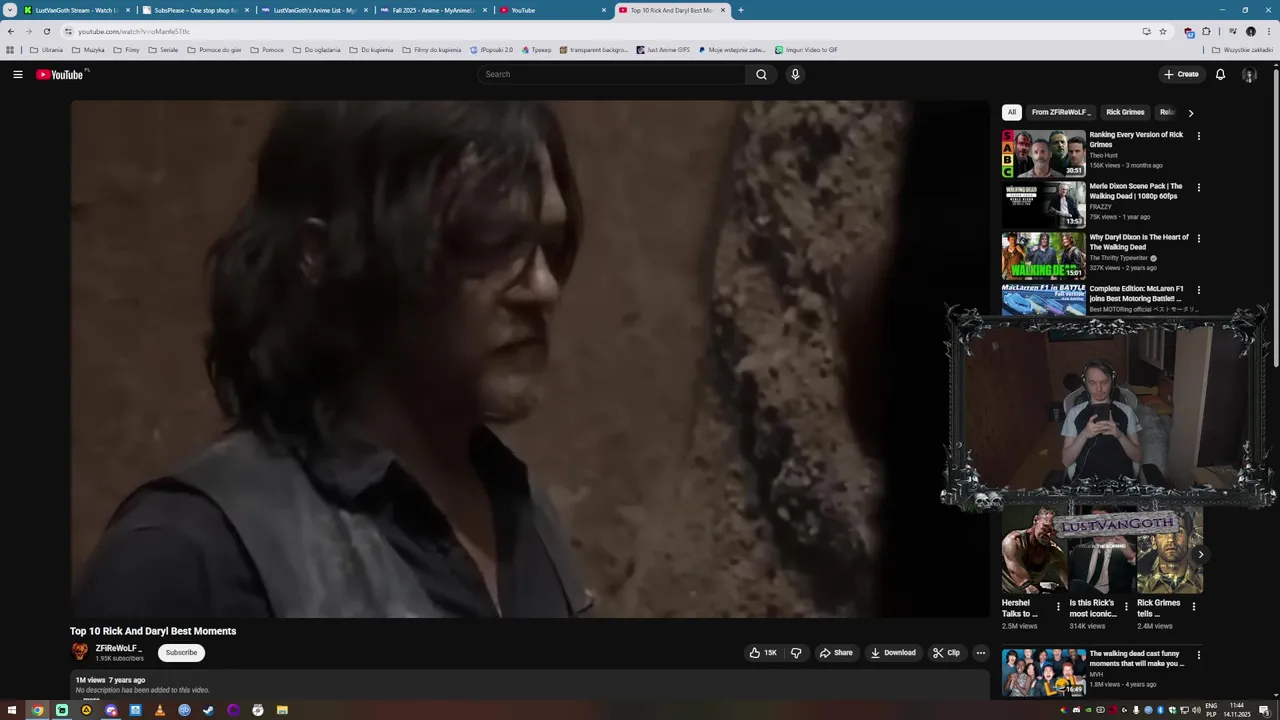This screenshot has height=720, width=1280.
Task: Open Pomoce do gier bookmarks folder
Action: [x=214, y=49]
